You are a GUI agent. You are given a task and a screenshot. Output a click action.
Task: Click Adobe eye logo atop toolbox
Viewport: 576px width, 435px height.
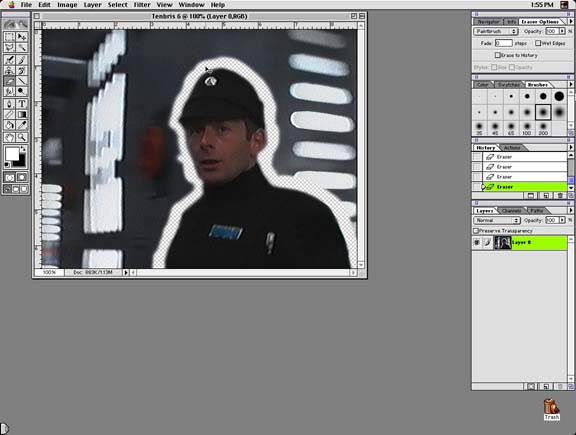coord(16,24)
